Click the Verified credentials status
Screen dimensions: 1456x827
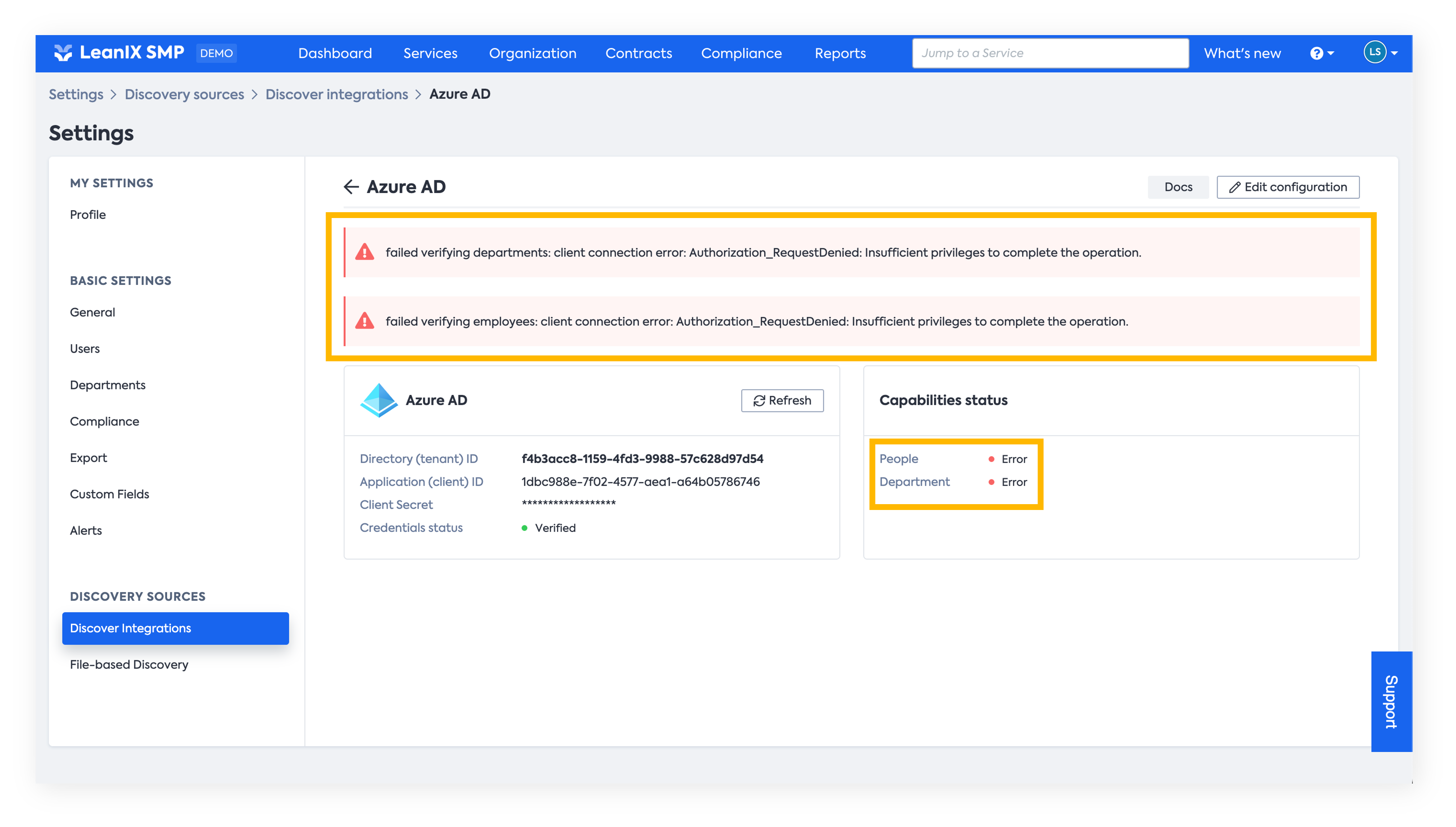coord(548,528)
